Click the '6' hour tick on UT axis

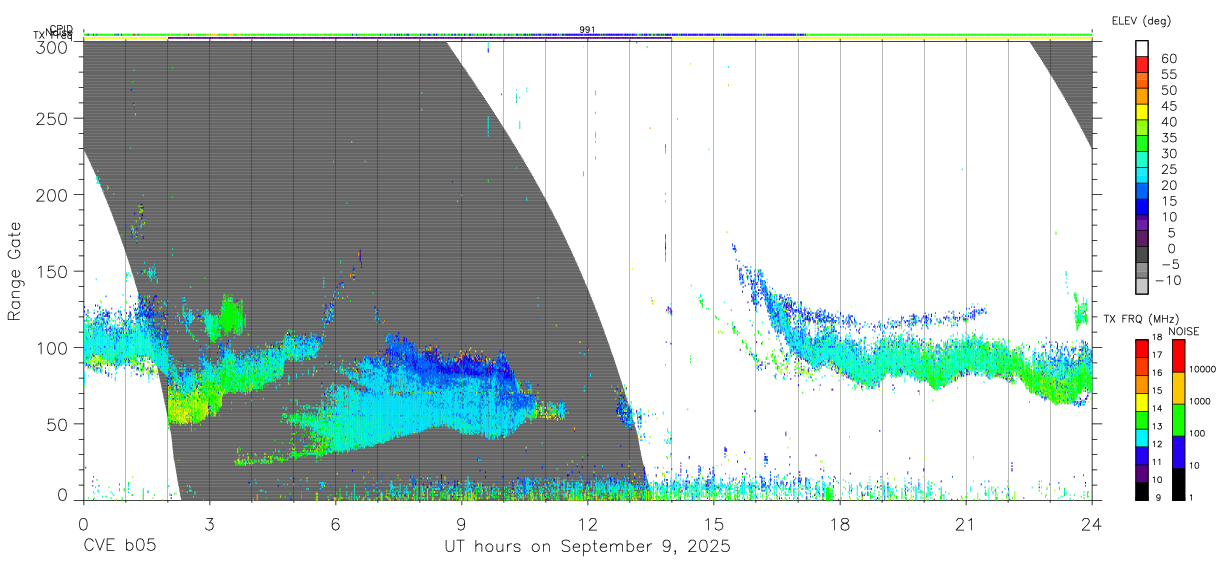tap(335, 524)
